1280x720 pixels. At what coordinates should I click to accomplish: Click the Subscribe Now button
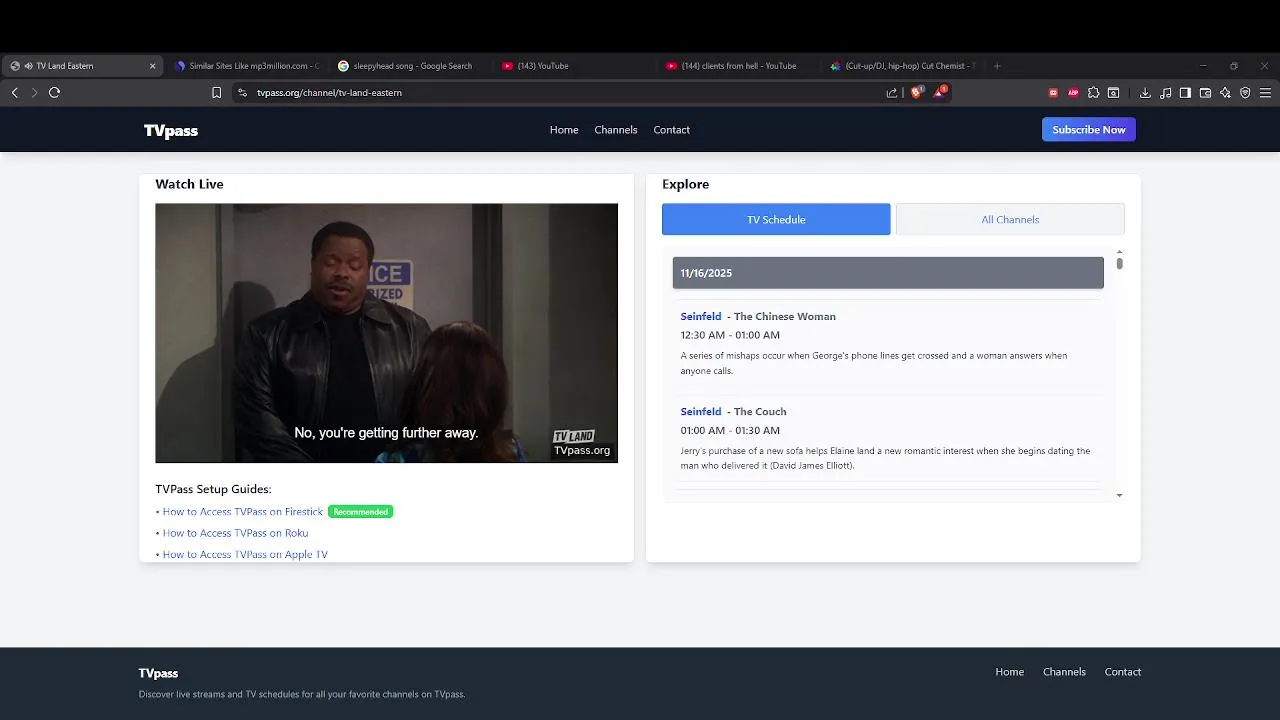(x=1089, y=130)
